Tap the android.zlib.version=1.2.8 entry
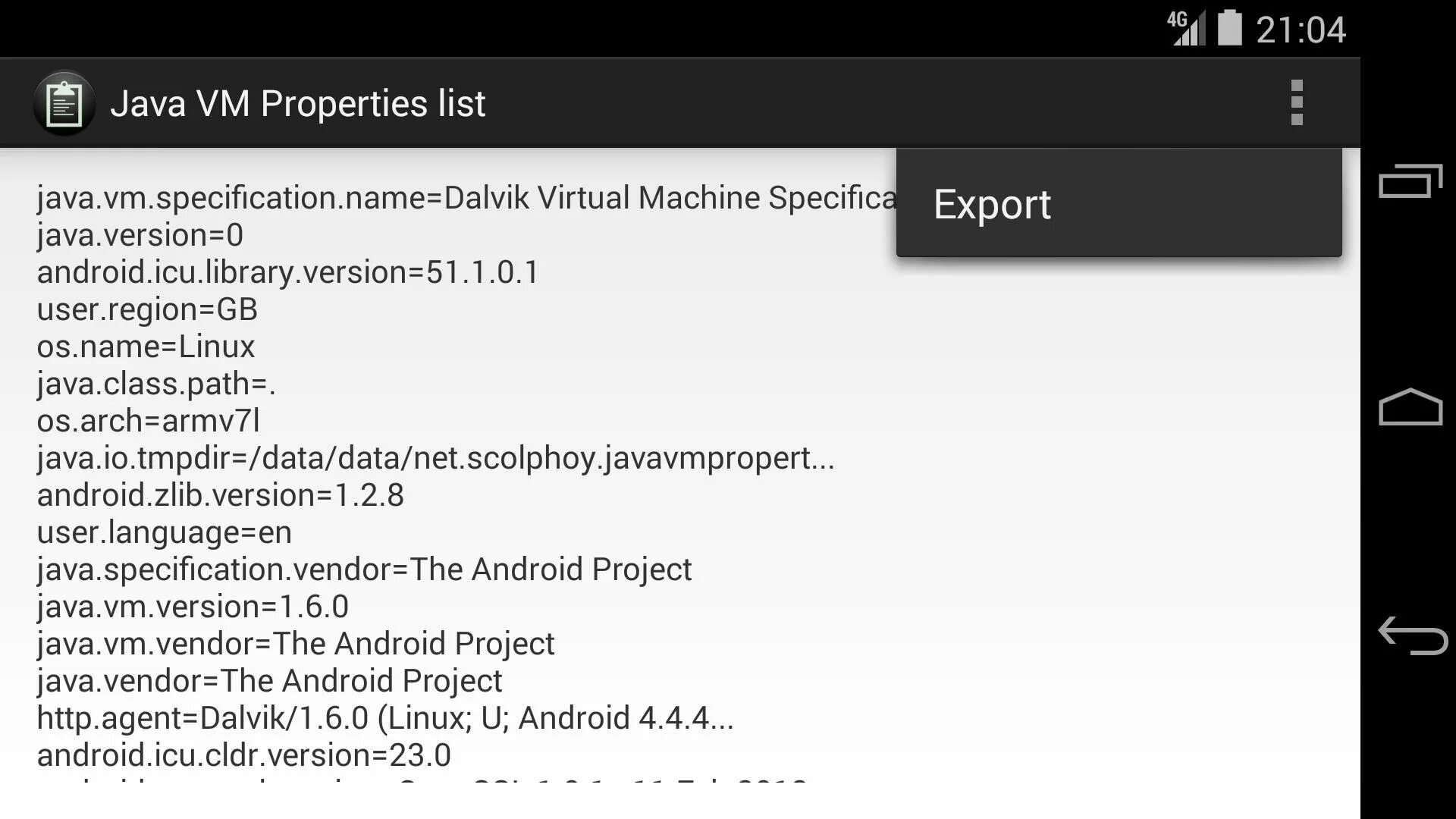Screen dimensions: 1456x819 pyautogui.click(x=221, y=495)
